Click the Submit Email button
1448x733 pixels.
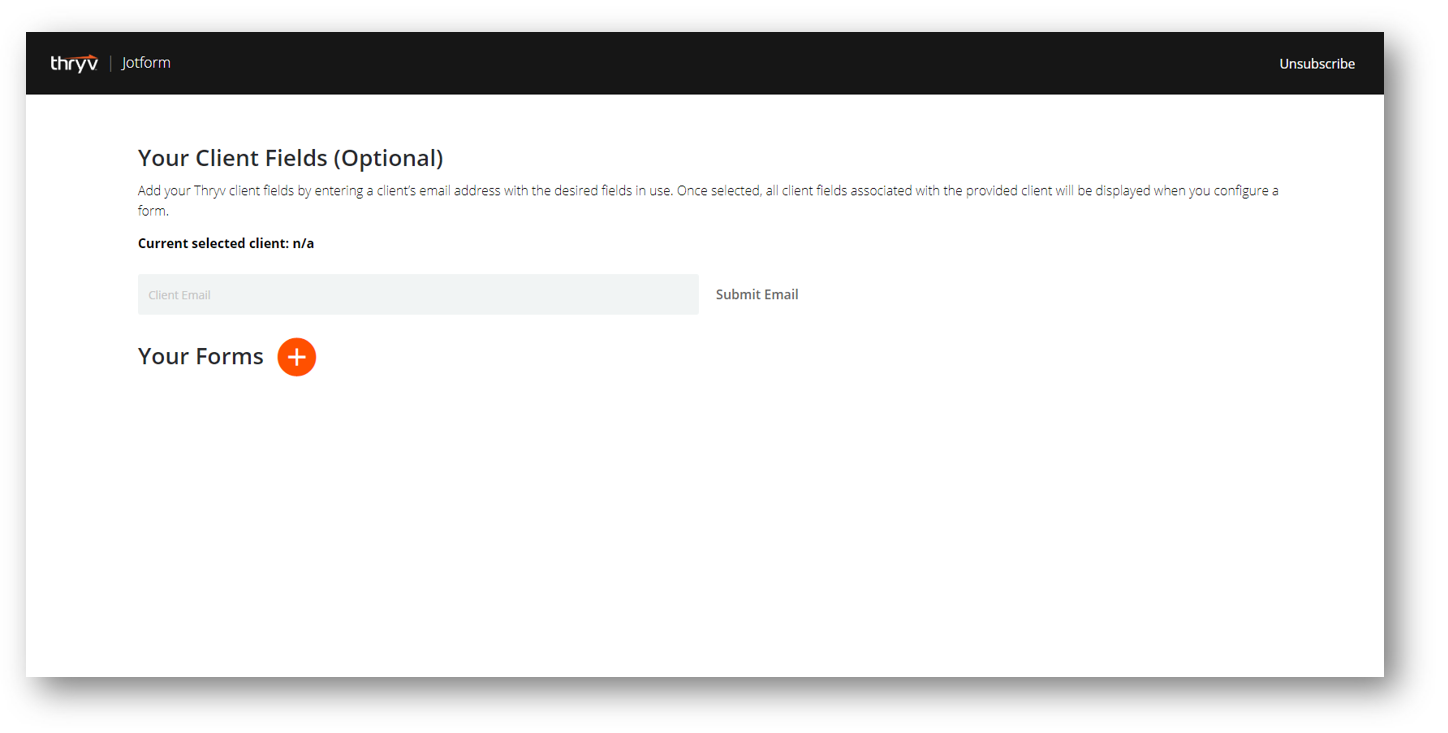pyautogui.click(x=757, y=295)
